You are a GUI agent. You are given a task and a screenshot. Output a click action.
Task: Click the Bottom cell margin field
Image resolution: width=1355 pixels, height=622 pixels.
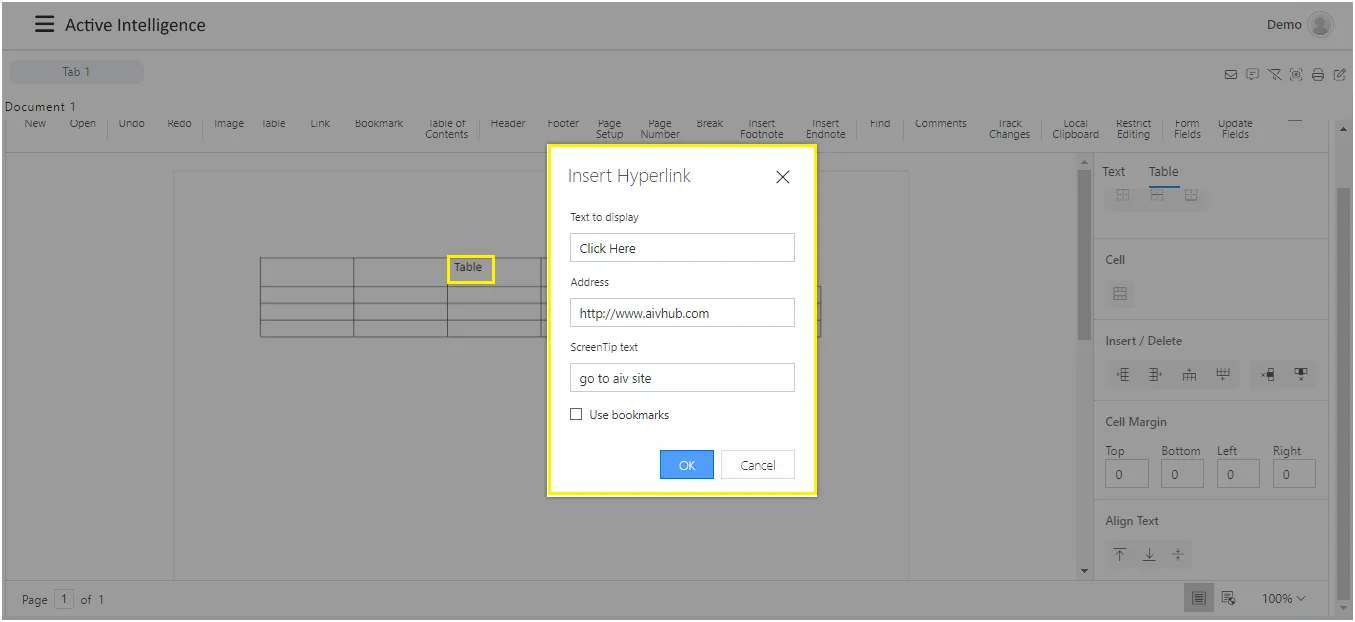[1182, 474]
